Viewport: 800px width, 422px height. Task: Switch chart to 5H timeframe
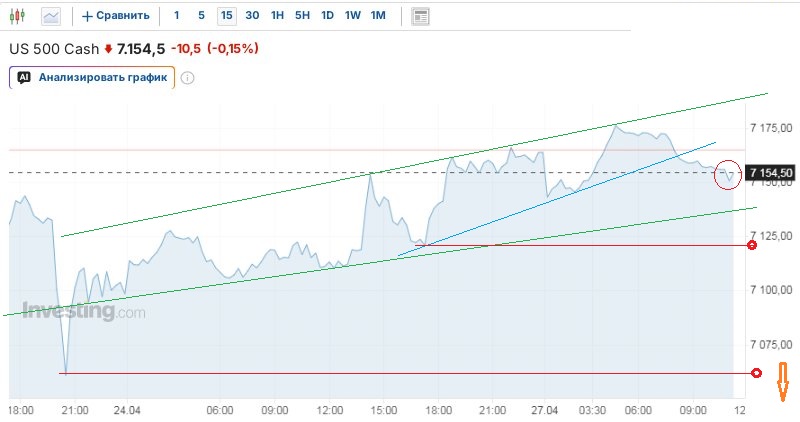click(302, 16)
